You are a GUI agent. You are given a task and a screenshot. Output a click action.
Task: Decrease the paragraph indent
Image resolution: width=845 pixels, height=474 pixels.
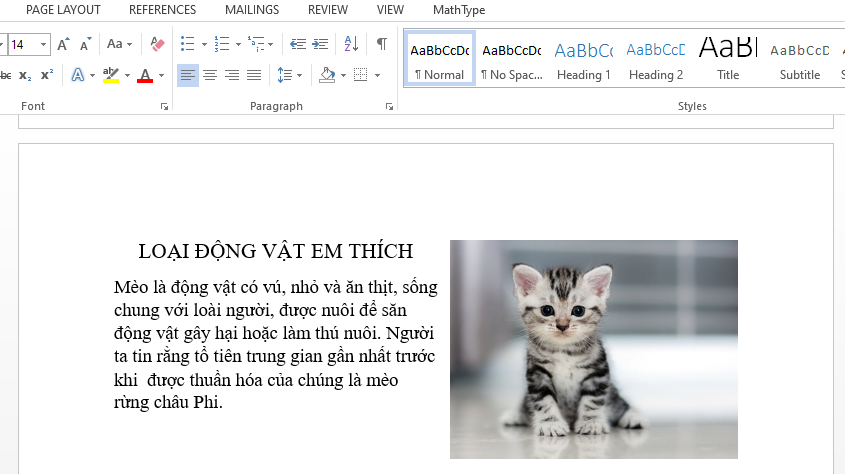297,44
